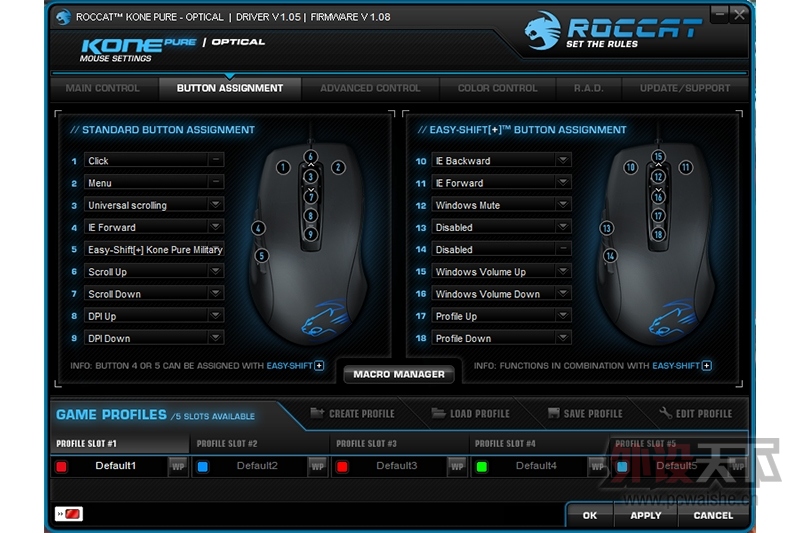
Task: Click the Load Profile label
Action: [x=480, y=414]
